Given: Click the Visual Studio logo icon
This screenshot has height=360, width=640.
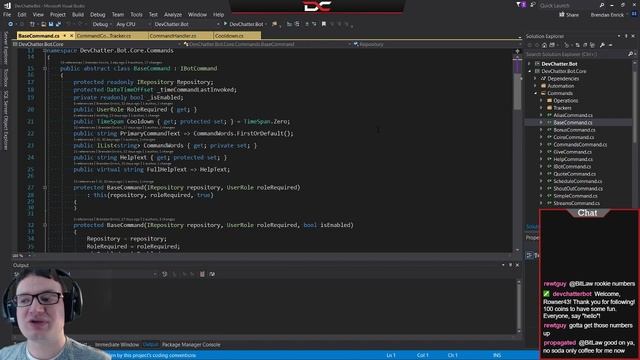Looking at the screenshot, I should pyautogui.click(x=7, y=6).
